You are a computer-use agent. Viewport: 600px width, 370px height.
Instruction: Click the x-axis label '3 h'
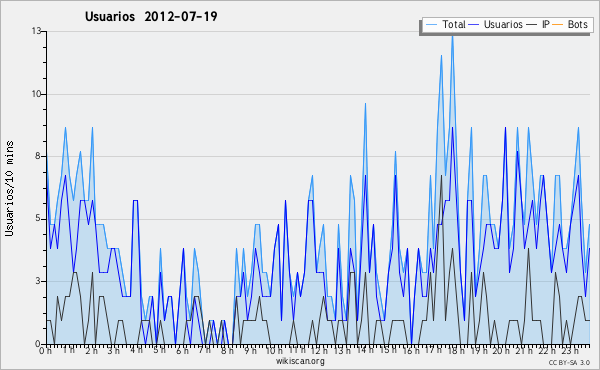[114, 351]
